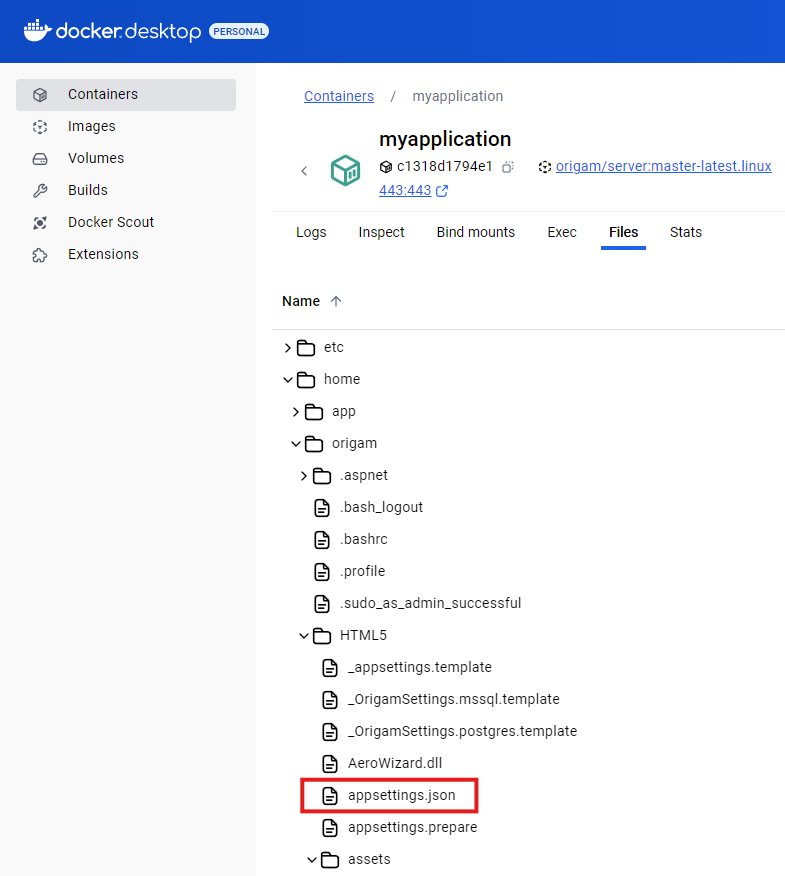Select the _appsettings.template file name
The height and width of the screenshot is (876, 785).
click(420, 668)
